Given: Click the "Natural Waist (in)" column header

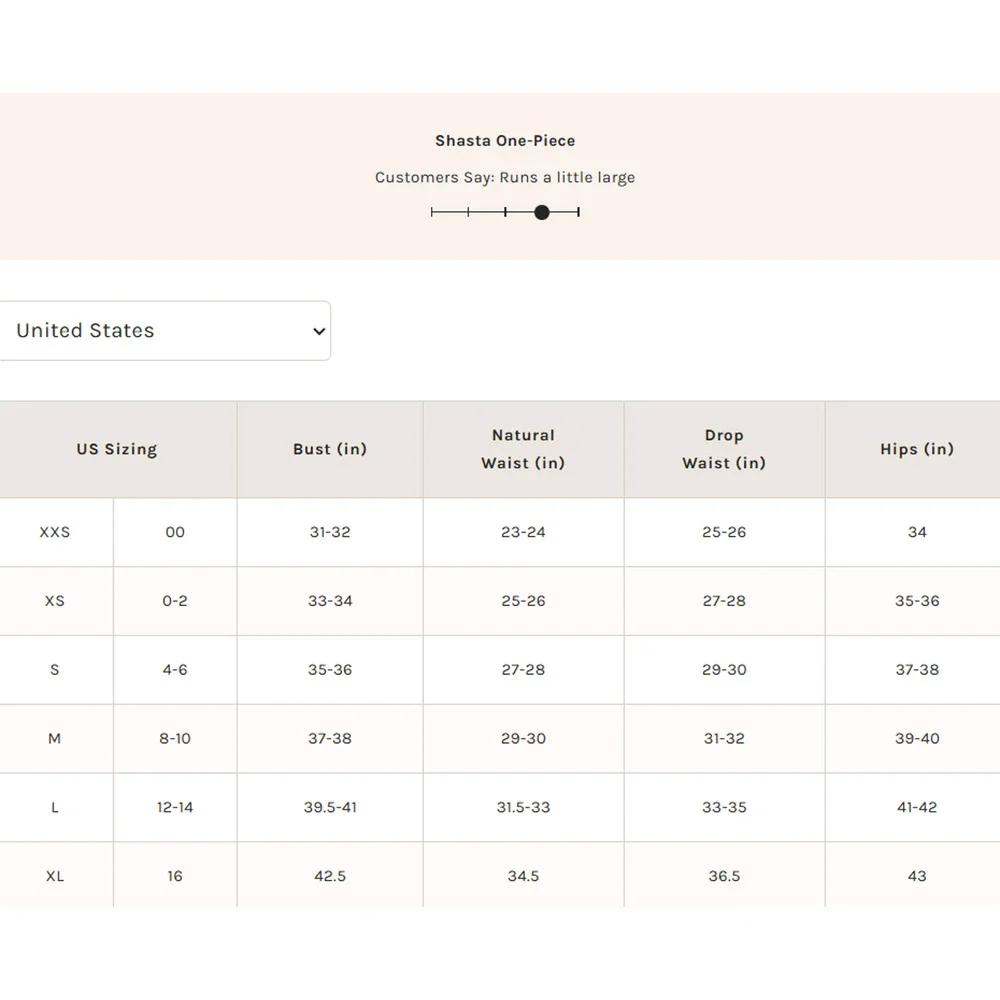Looking at the screenshot, I should coord(523,449).
